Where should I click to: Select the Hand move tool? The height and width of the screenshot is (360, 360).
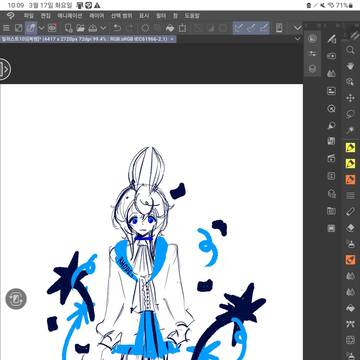click(350, 66)
